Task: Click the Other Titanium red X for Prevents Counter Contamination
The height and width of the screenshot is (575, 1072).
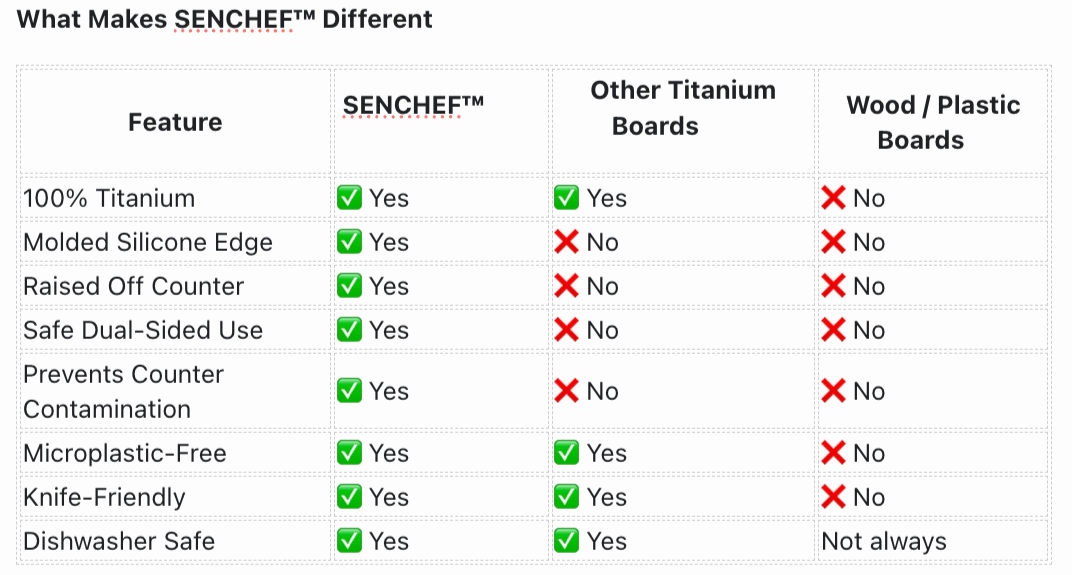Action: pos(566,391)
